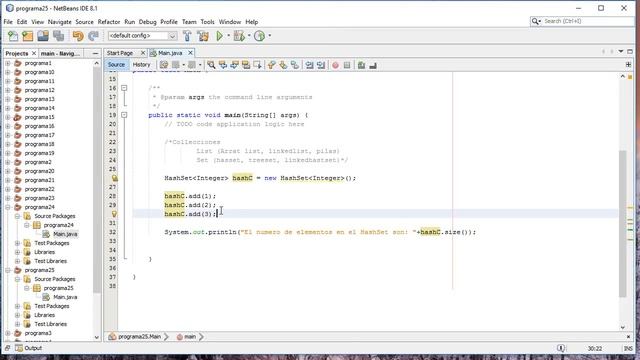This screenshot has height=360, width=640.
Task: Click the Search (Ctrl+I) input field
Action: (588, 21)
